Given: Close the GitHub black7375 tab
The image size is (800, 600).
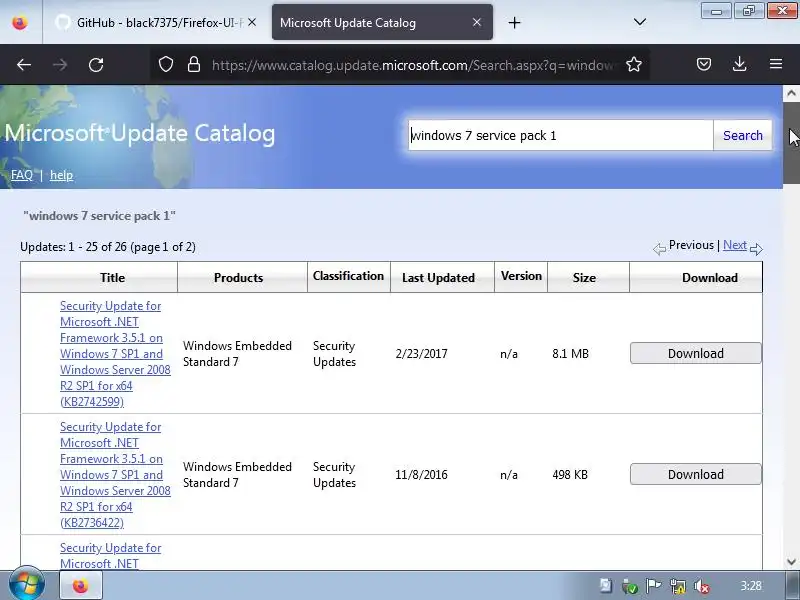Looking at the screenshot, I should (x=252, y=22).
